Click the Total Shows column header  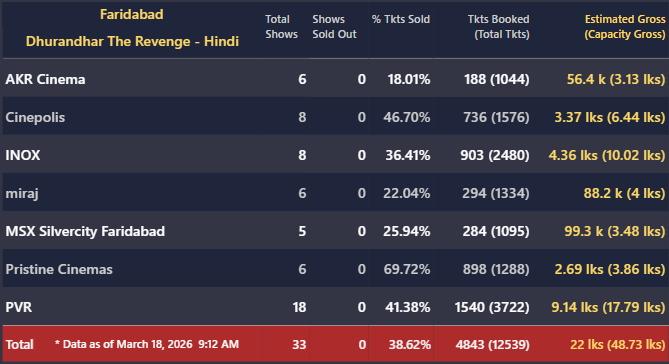281,26
